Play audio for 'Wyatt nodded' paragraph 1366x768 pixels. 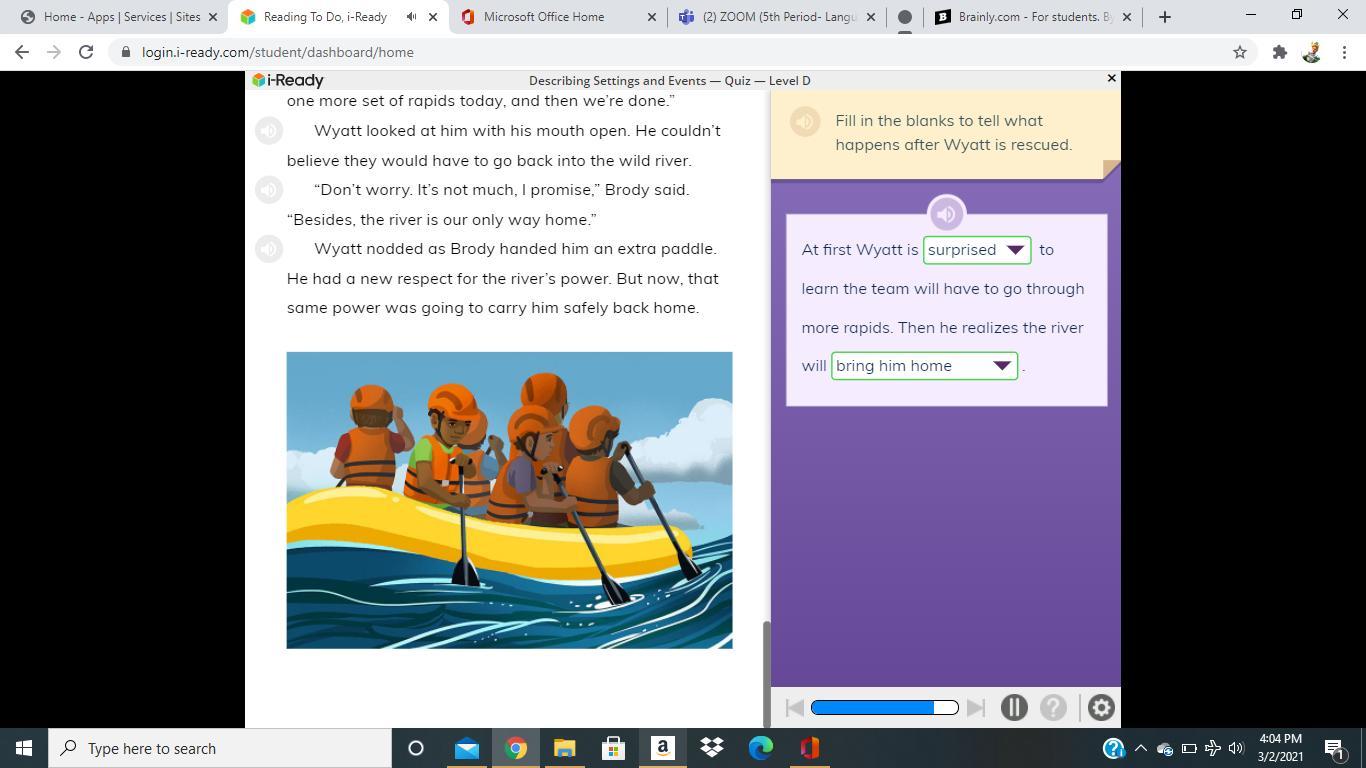pyautogui.click(x=269, y=249)
